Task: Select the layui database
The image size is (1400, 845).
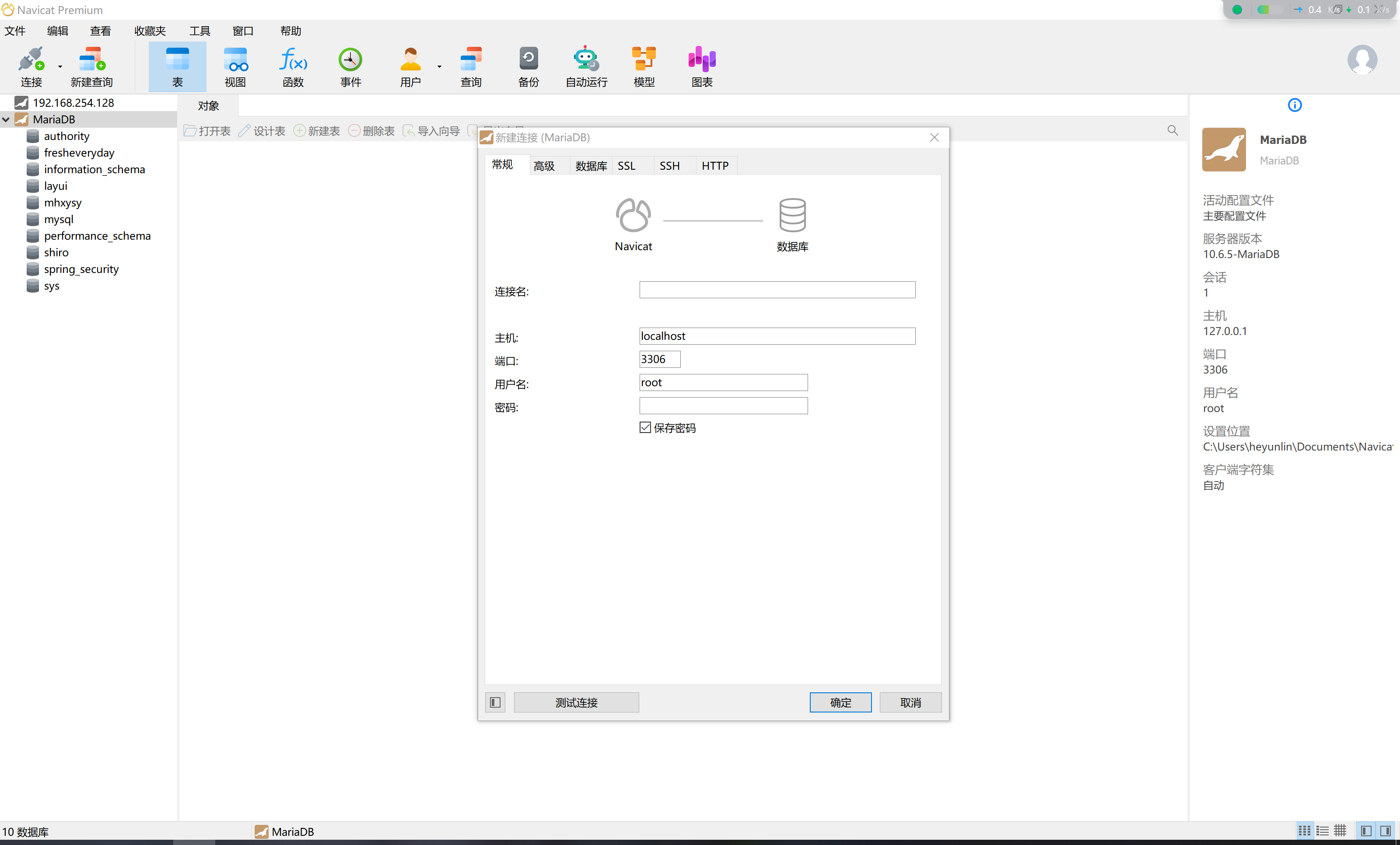Action: point(56,186)
